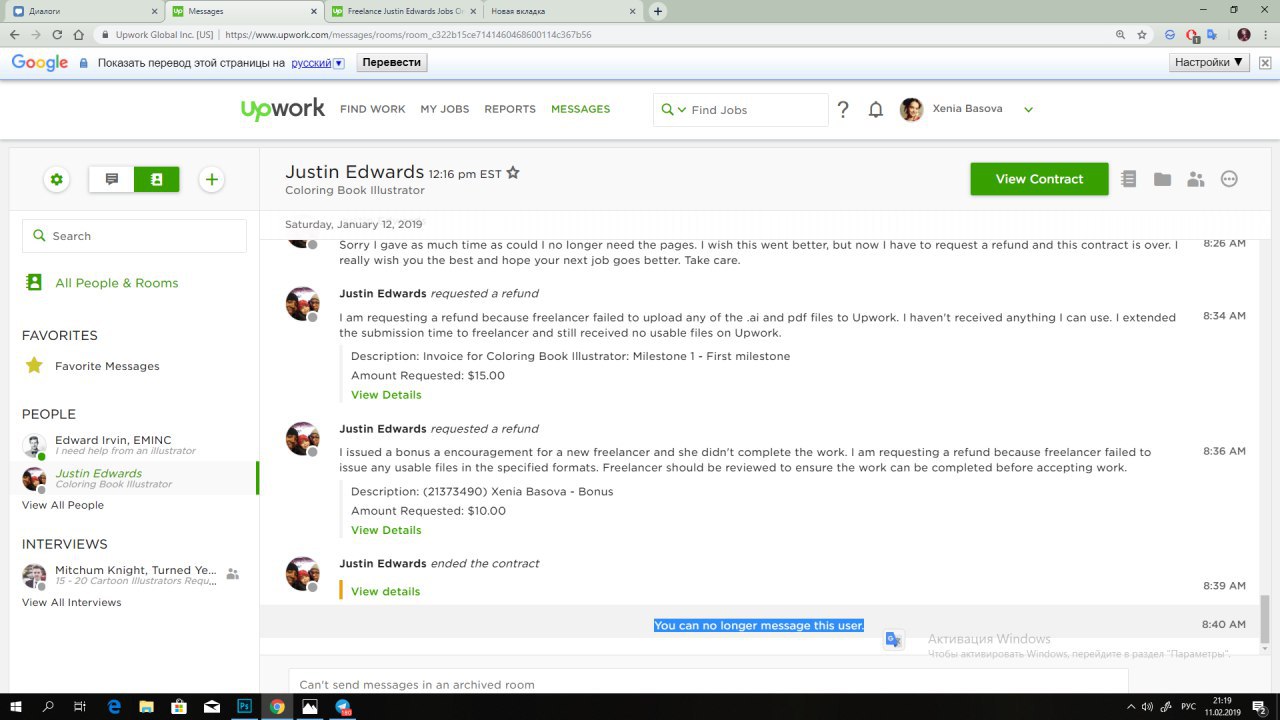Open the FIND WORK menu
The image size is (1280, 720).
(373, 109)
